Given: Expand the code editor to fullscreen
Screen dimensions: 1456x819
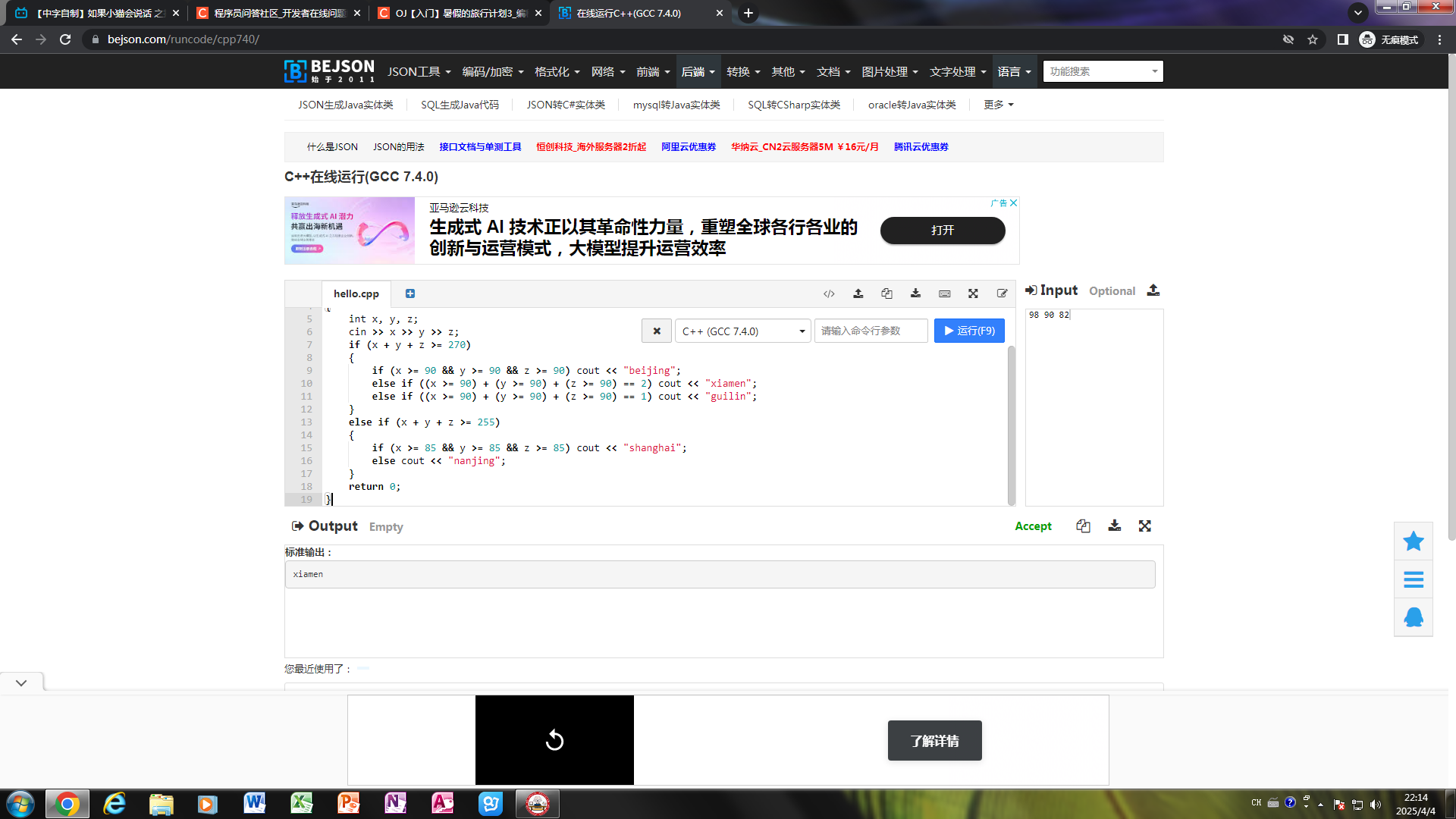Looking at the screenshot, I should pyautogui.click(x=973, y=293).
